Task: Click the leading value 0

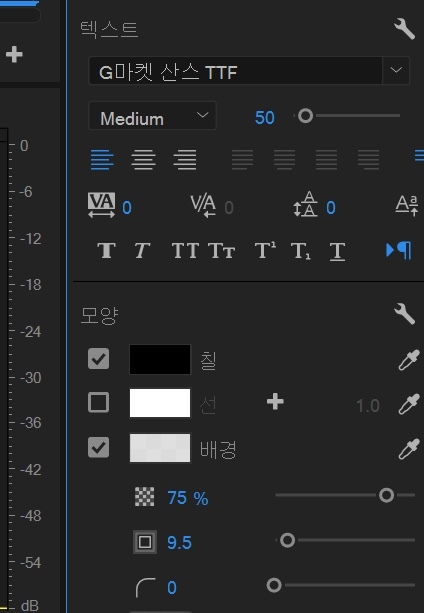Action: tap(331, 208)
